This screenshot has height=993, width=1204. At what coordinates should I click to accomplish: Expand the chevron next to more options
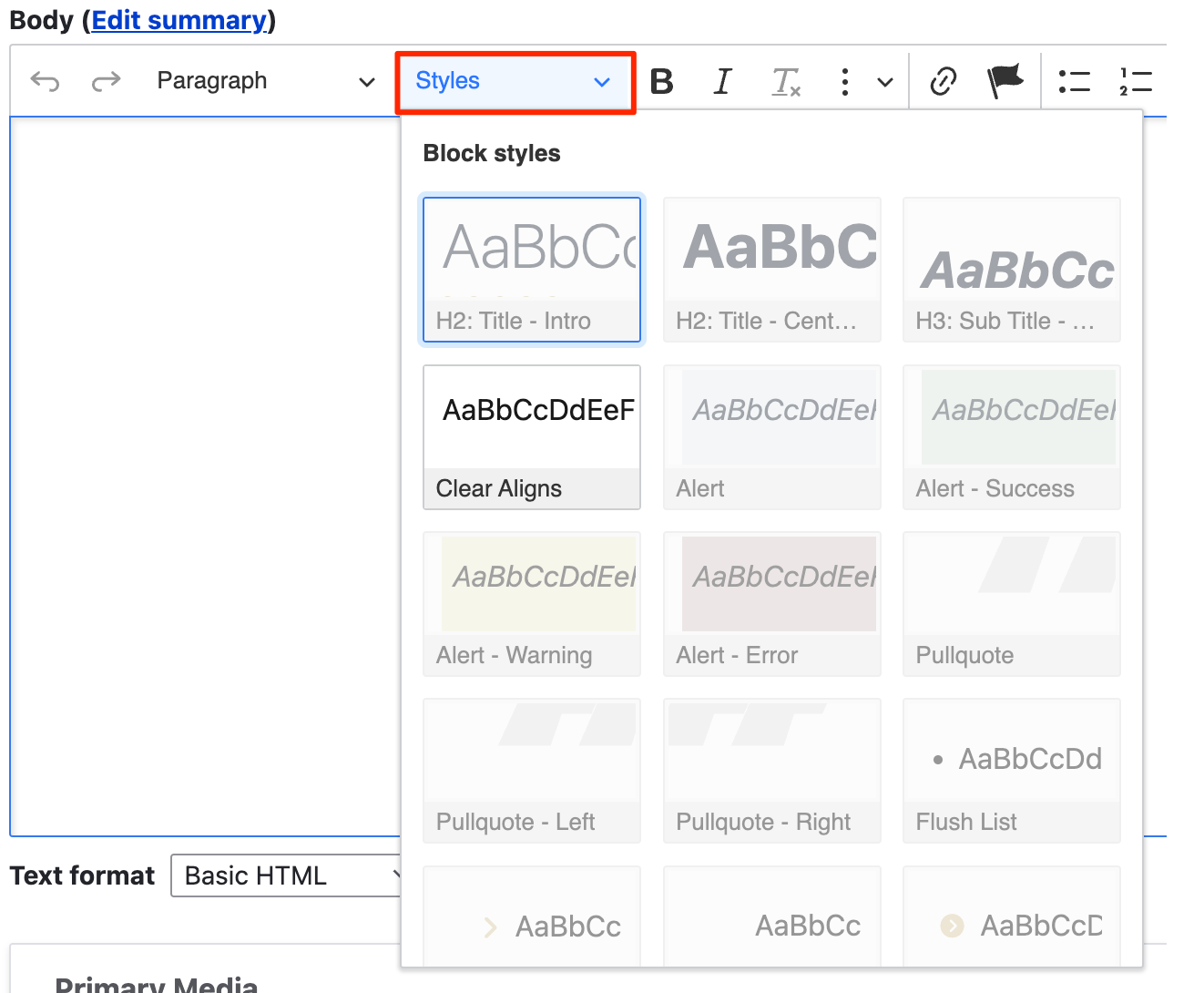click(x=884, y=83)
